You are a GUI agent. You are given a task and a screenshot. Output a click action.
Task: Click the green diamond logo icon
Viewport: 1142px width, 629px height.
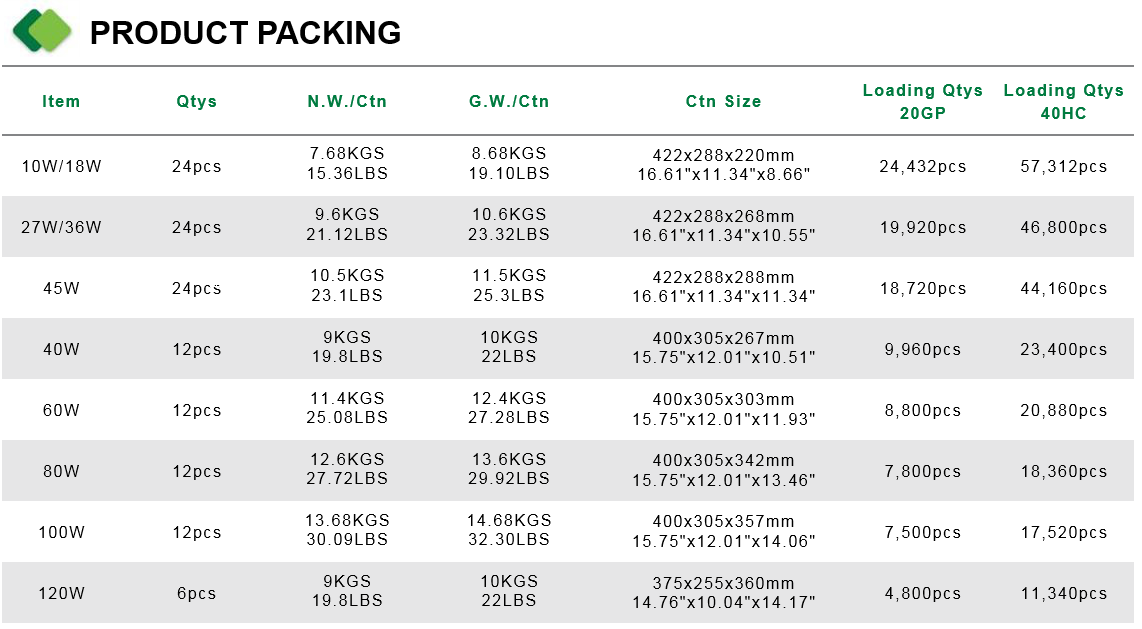[x=42, y=31]
